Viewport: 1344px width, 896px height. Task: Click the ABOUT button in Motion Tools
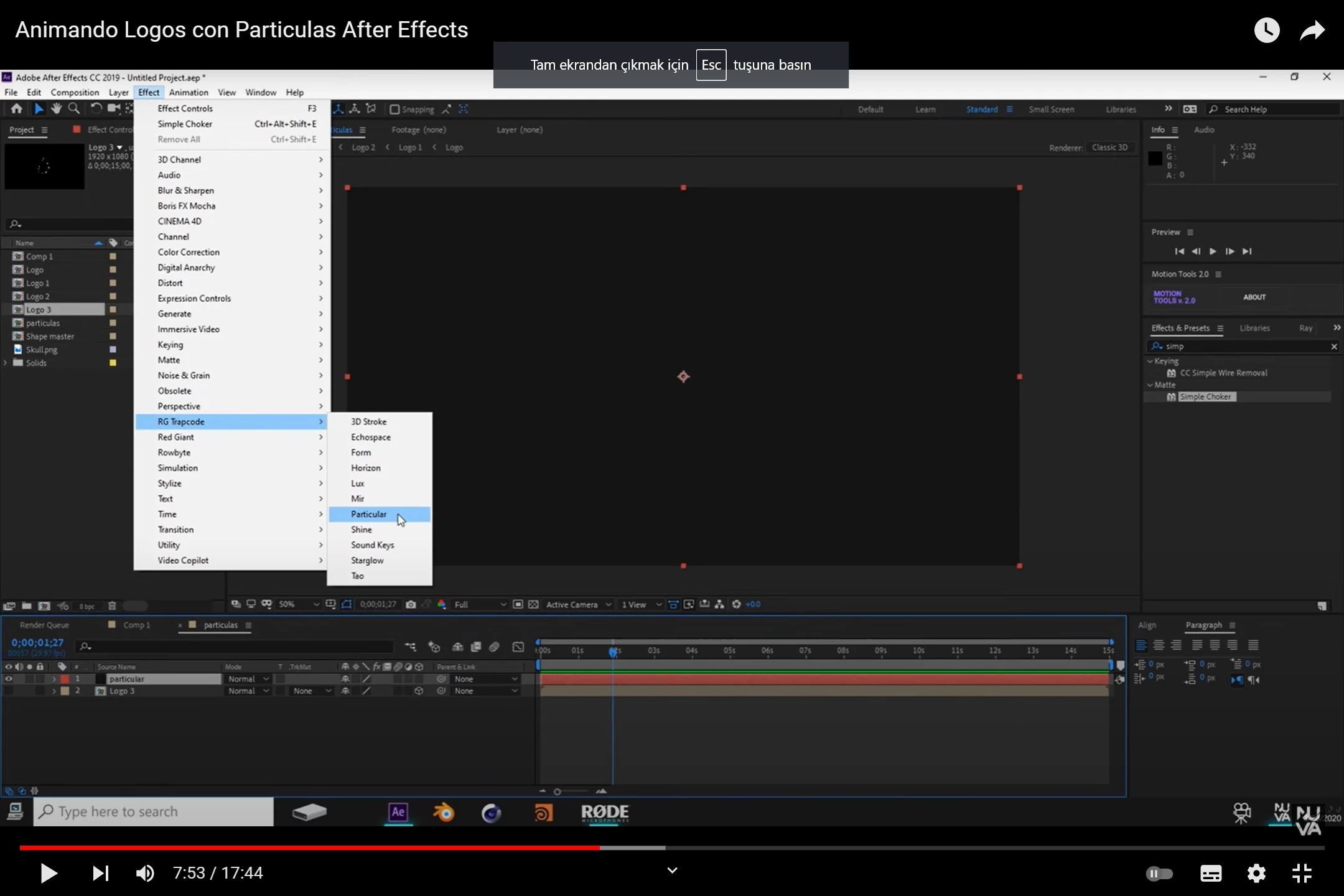coord(1254,297)
